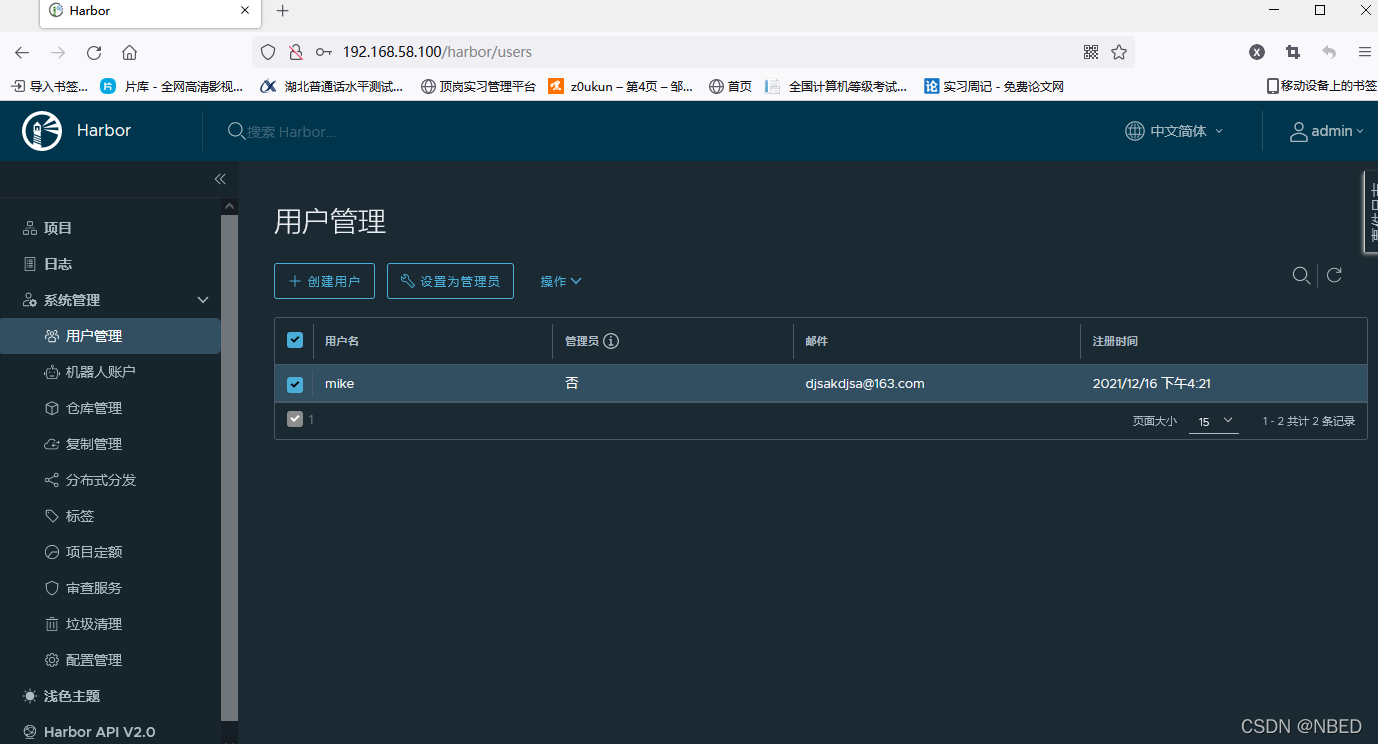
Task: Click the crop screenshot toolbar icon
Action: 1293,52
